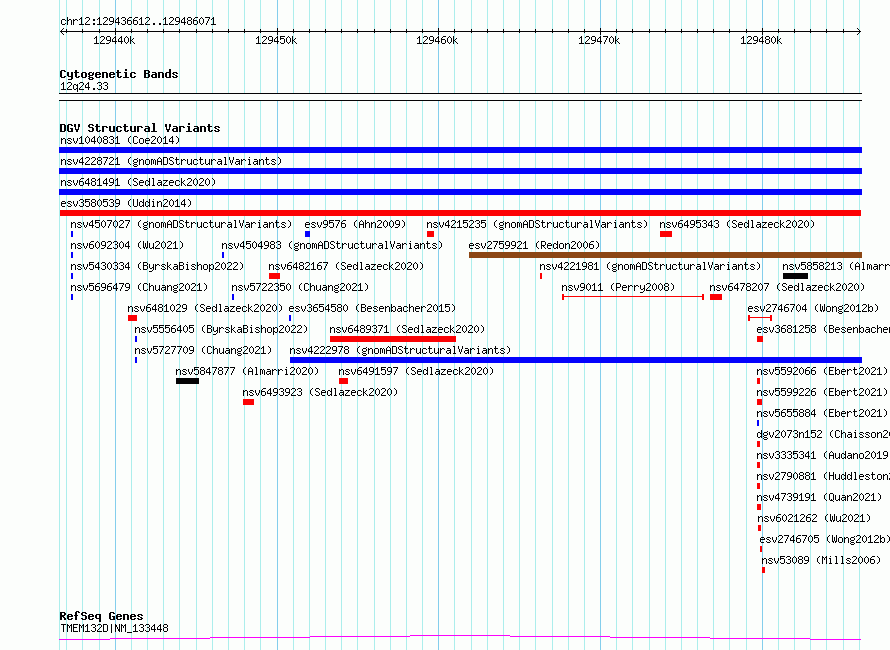
Task: Select the red nsv6489371 (Sedlazeck2020) bar
Action: [393, 339]
